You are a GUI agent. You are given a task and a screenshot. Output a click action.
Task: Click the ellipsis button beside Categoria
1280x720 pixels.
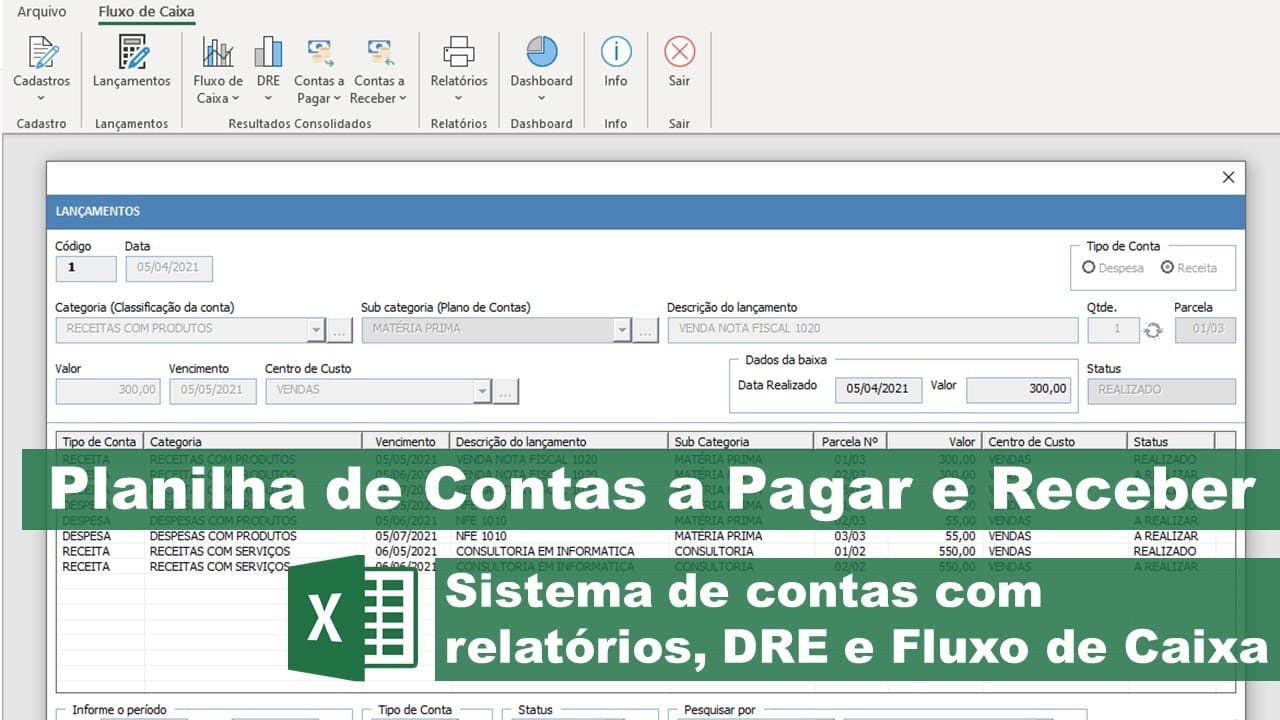[x=340, y=329]
